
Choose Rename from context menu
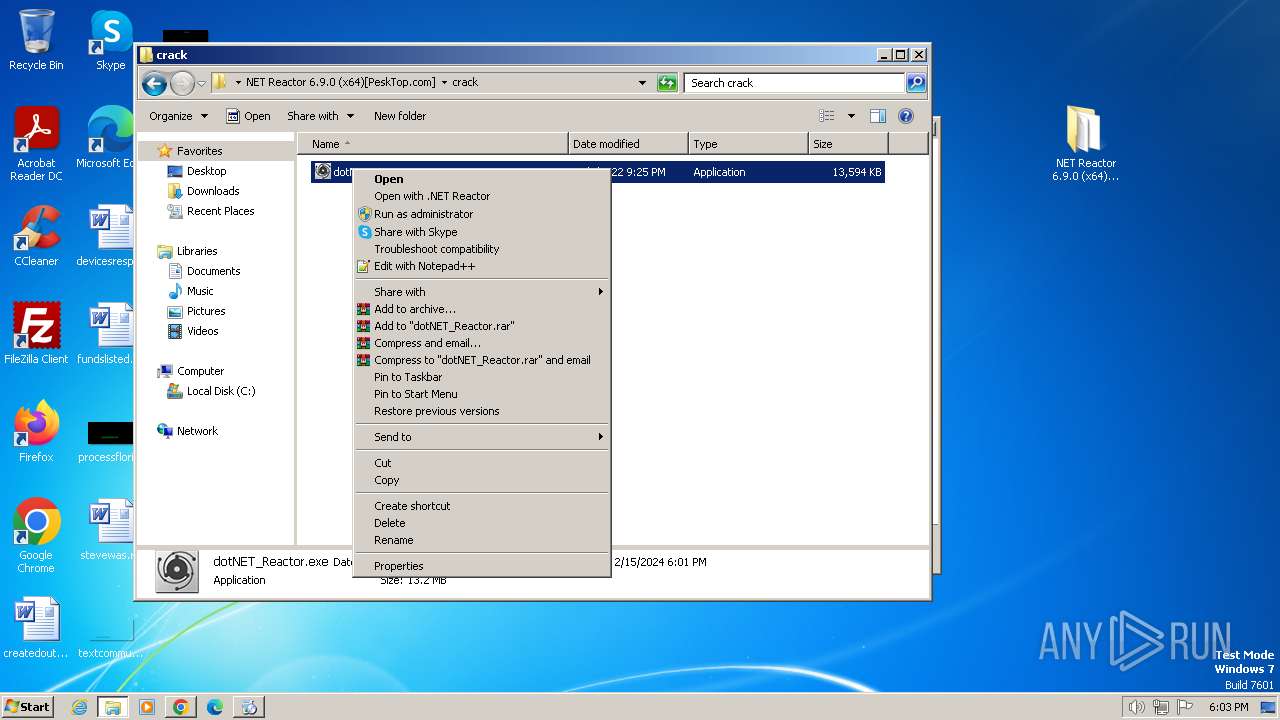482,540
